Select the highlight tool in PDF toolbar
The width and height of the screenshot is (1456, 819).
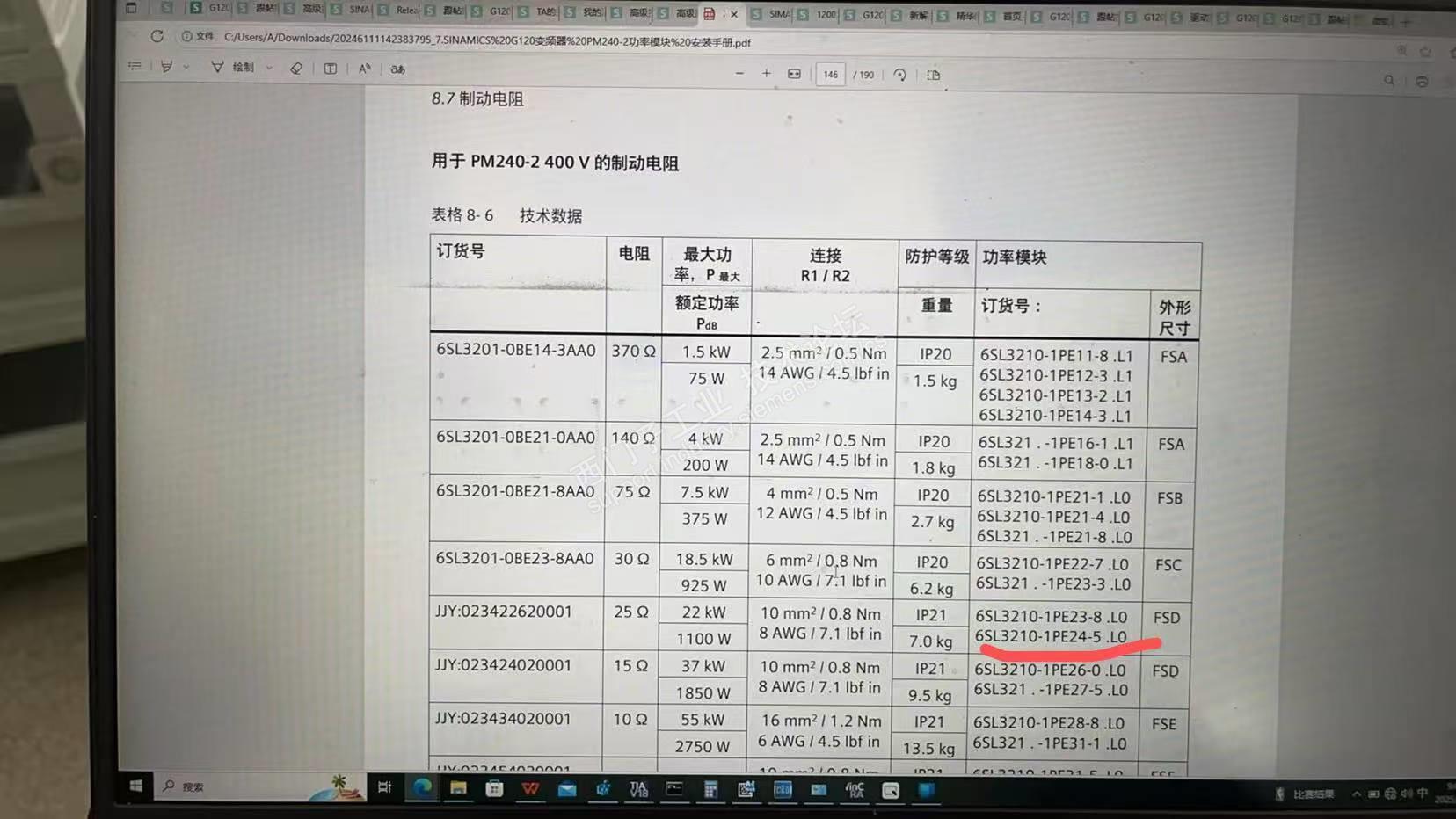166,67
